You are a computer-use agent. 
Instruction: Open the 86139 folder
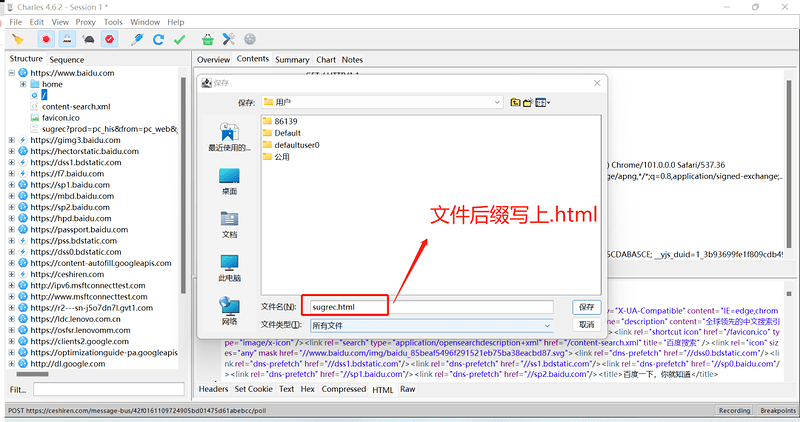point(280,121)
